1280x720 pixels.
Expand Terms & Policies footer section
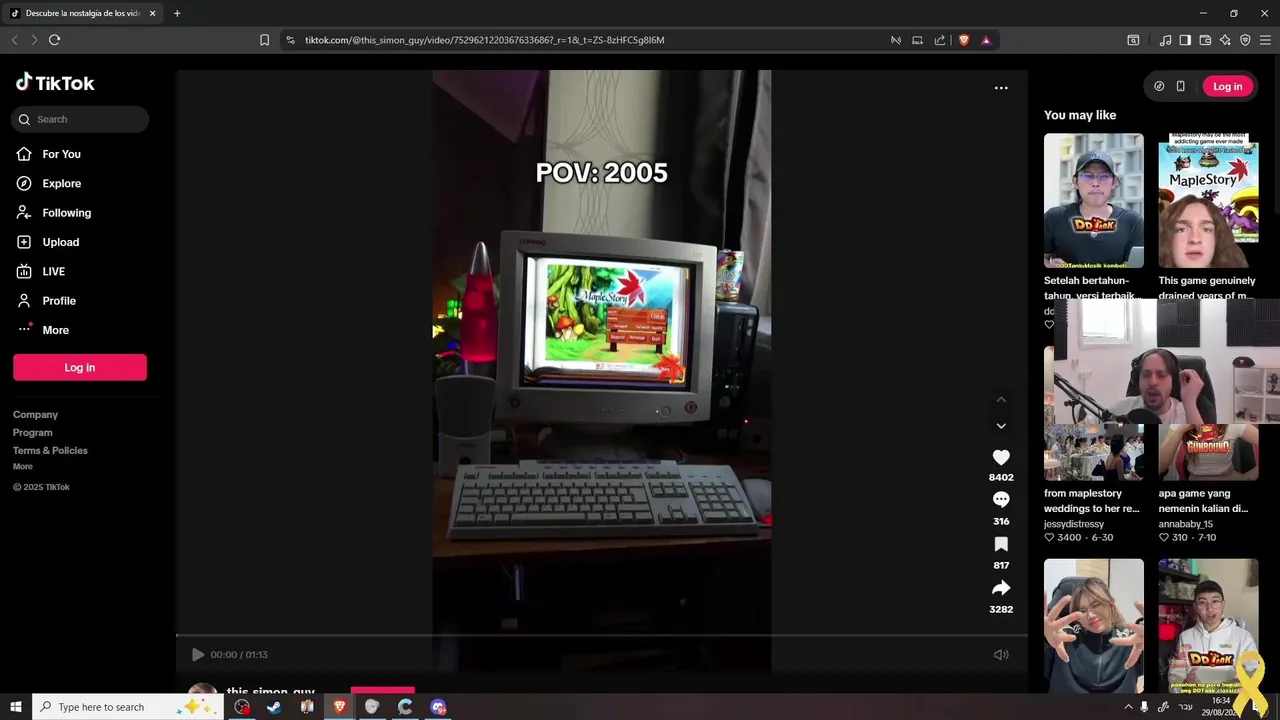(50, 450)
